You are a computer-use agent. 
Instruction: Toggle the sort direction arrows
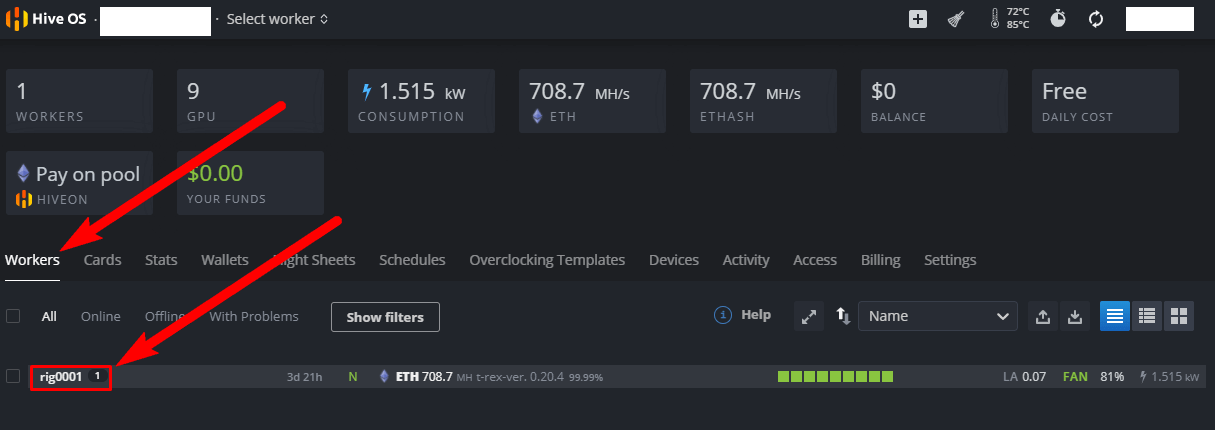click(843, 316)
